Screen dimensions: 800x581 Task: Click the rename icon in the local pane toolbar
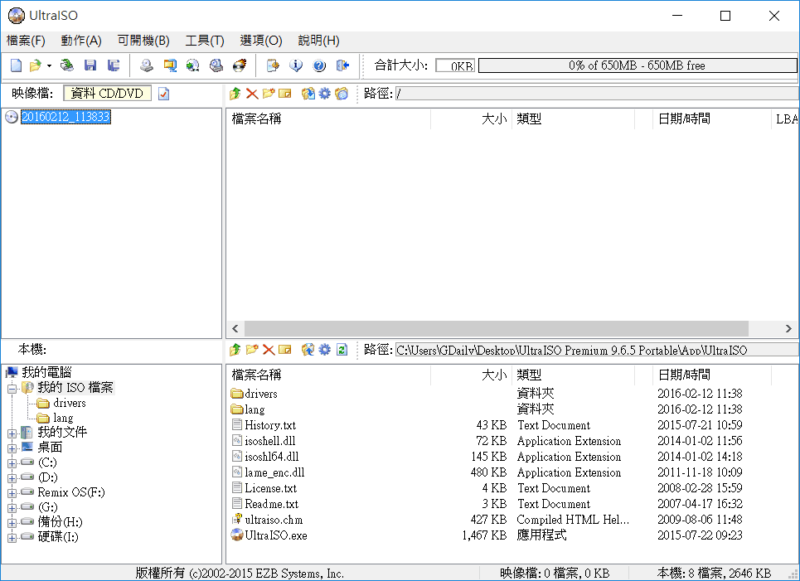285,349
